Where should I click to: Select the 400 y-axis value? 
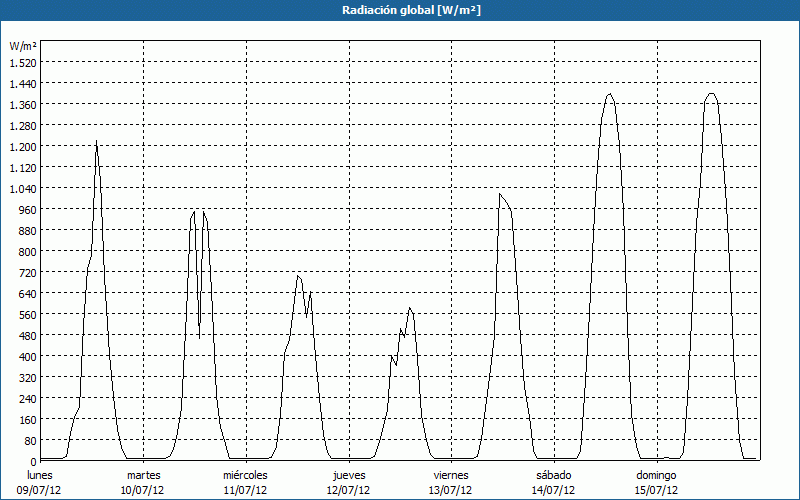(27, 356)
